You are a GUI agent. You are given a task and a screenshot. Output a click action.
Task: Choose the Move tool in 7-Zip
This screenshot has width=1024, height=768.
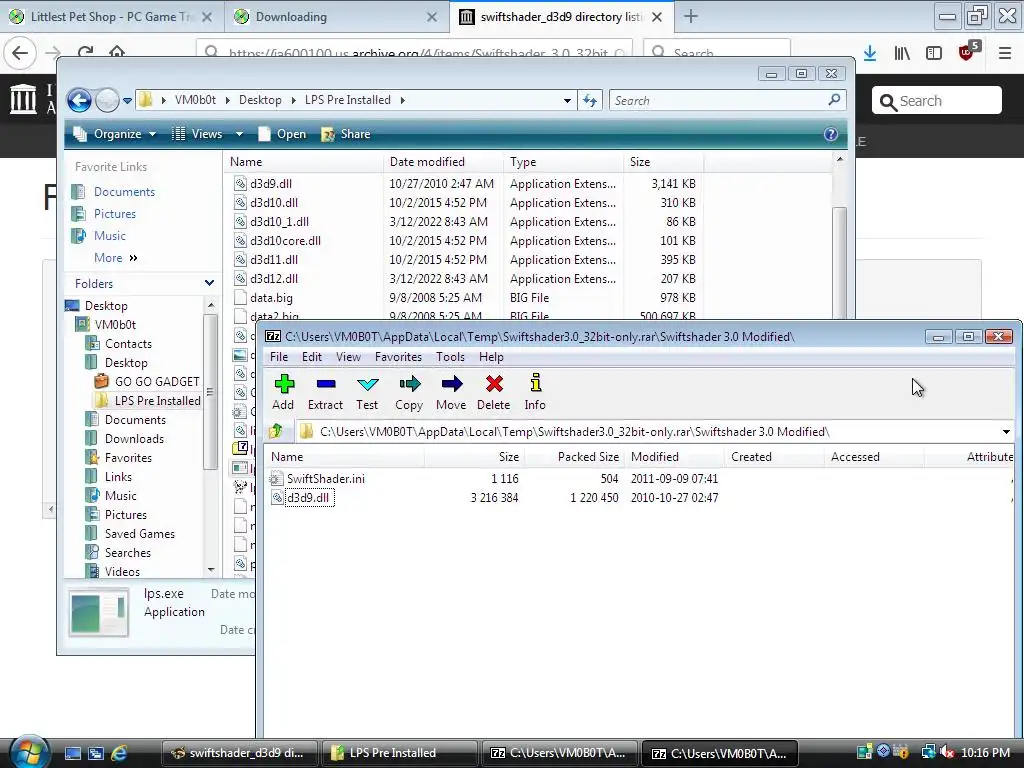(451, 392)
